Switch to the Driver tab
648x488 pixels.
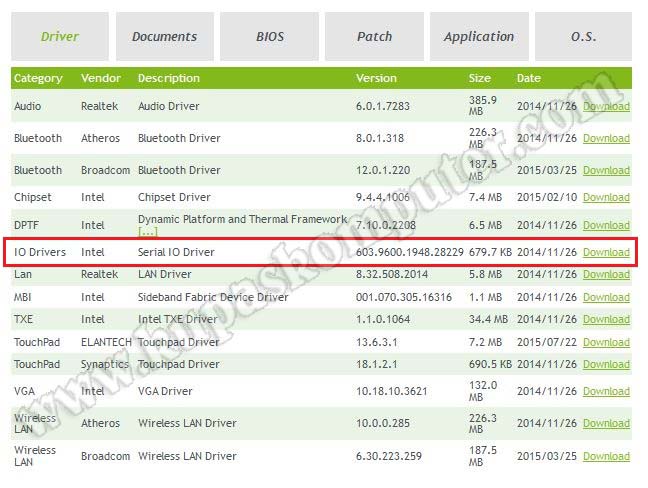coord(59,37)
